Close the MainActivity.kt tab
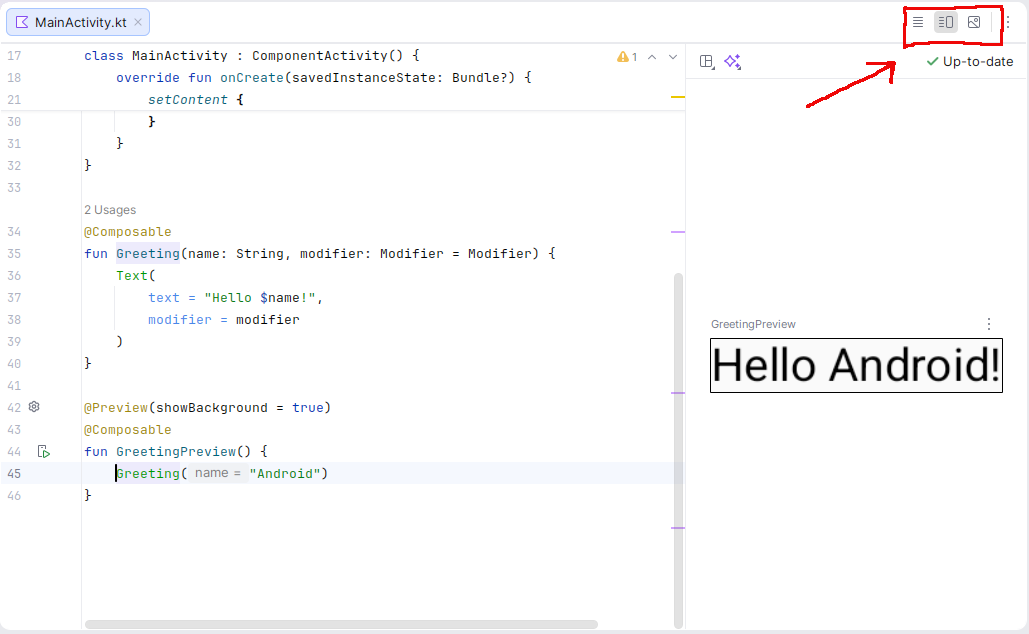The width and height of the screenshot is (1029, 634). click(x=138, y=22)
